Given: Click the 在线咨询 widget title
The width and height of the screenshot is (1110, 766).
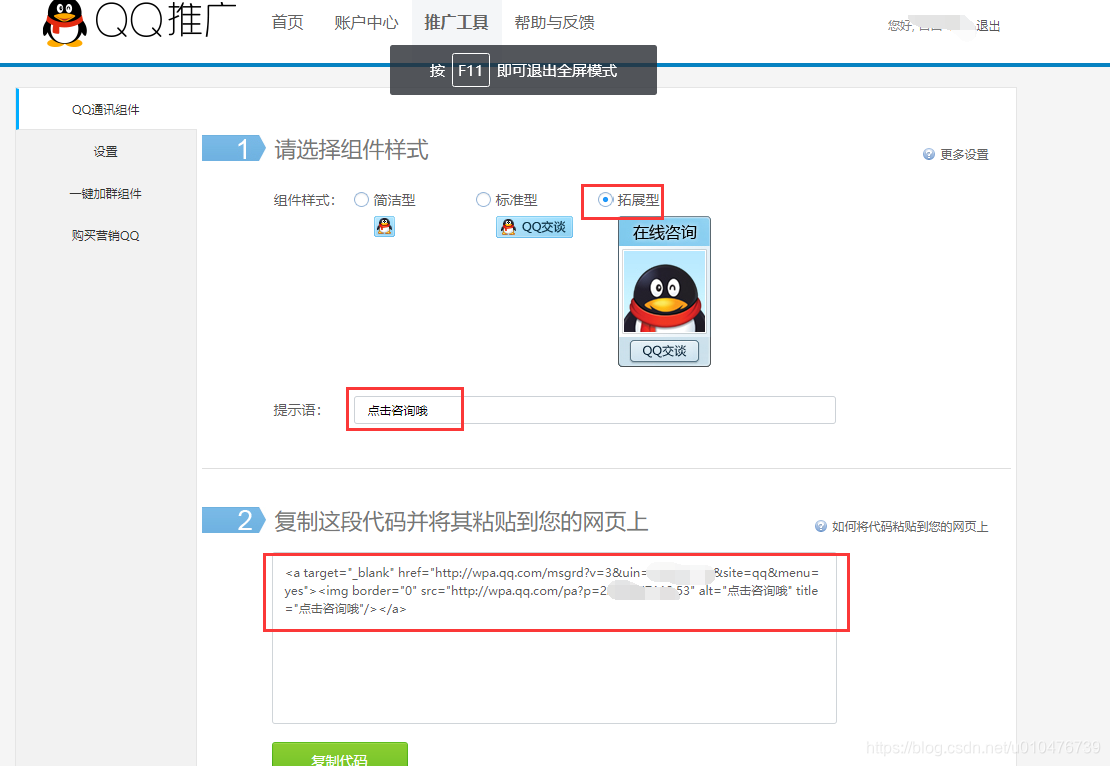Looking at the screenshot, I should pyautogui.click(x=664, y=232).
